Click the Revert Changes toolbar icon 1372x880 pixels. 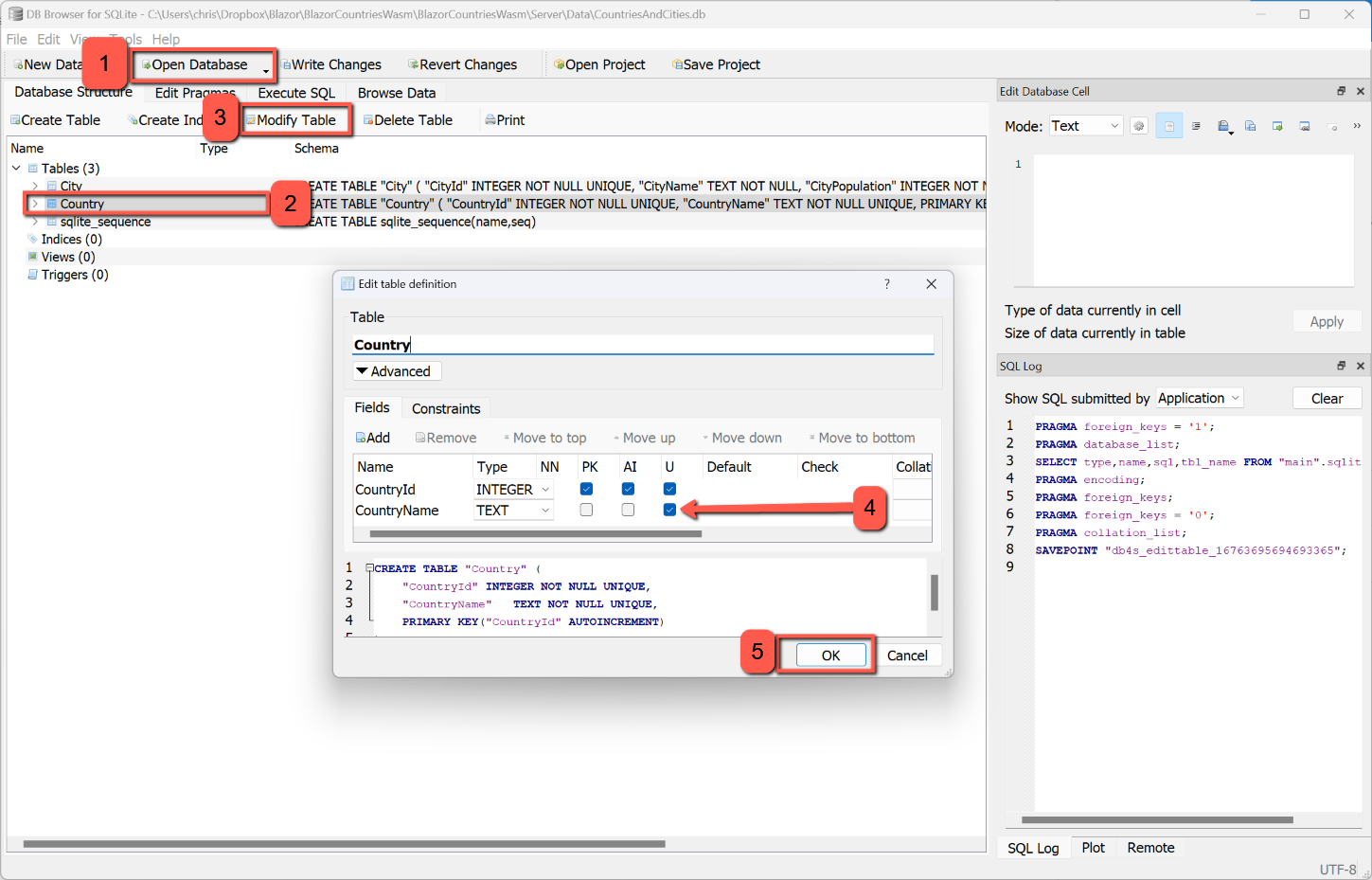pyautogui.click(x=413, y=65)
